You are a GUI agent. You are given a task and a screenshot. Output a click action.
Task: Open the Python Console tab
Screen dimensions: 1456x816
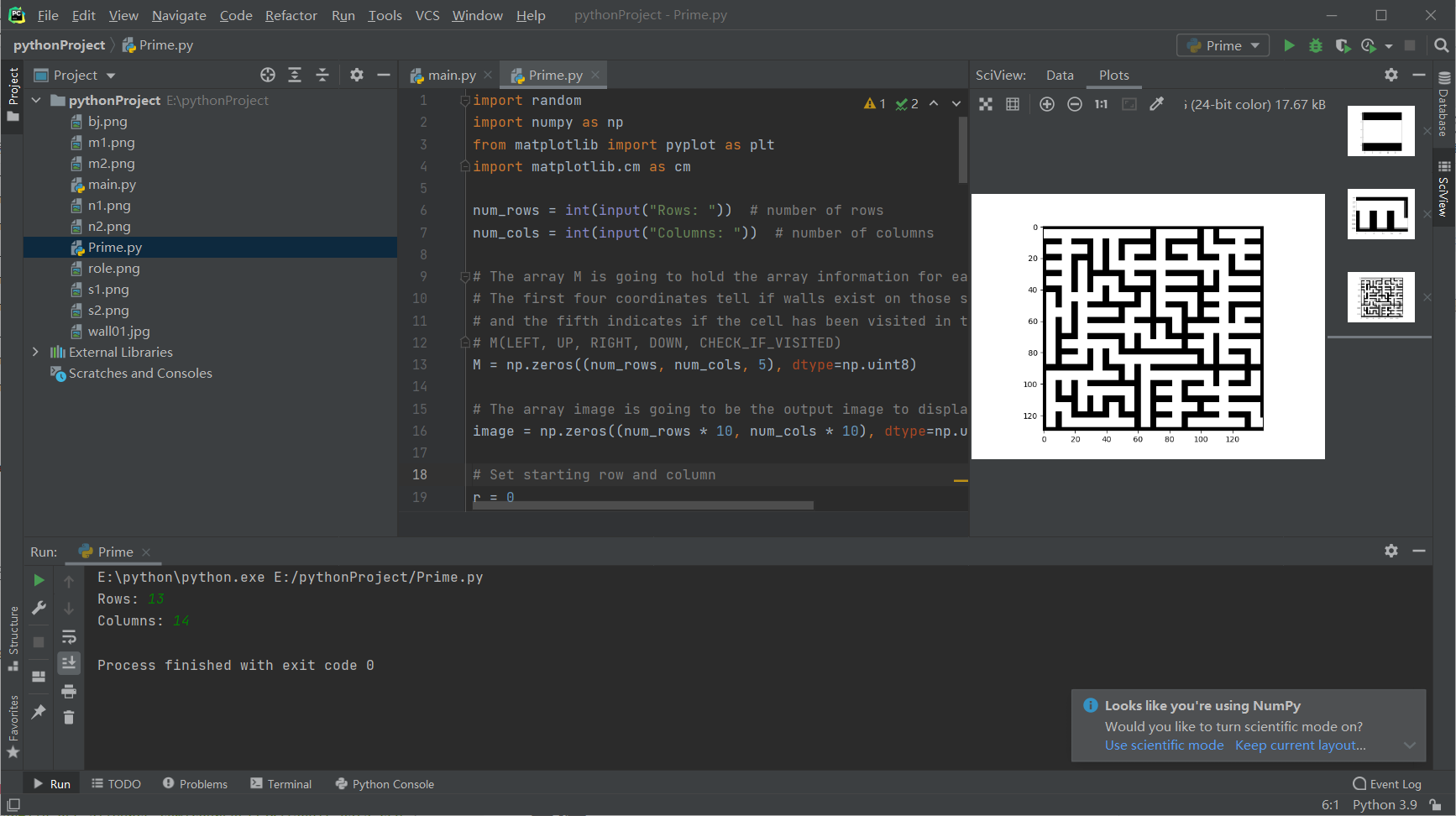[385, 784]
